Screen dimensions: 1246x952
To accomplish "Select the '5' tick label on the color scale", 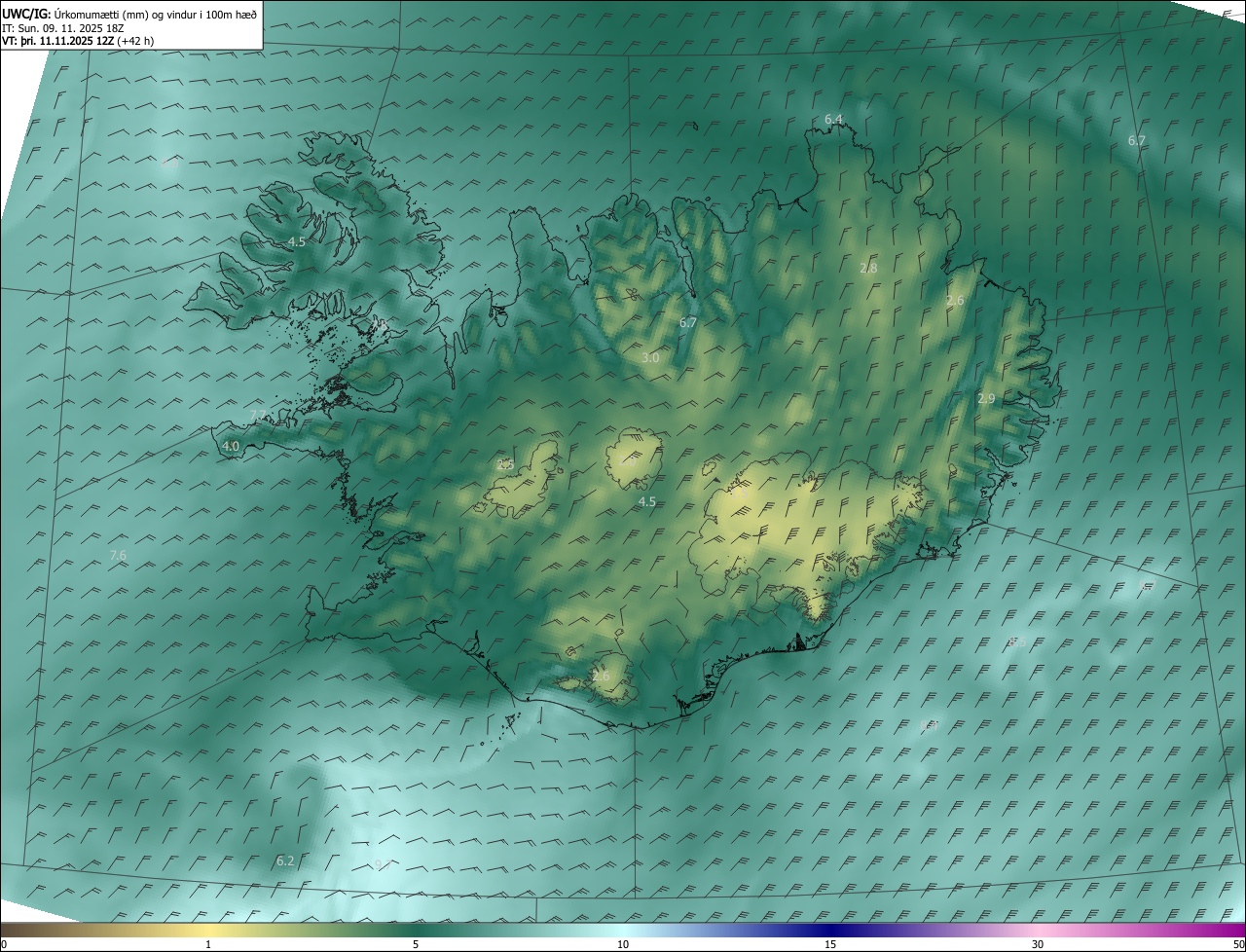I will click(x=416, y=944).
